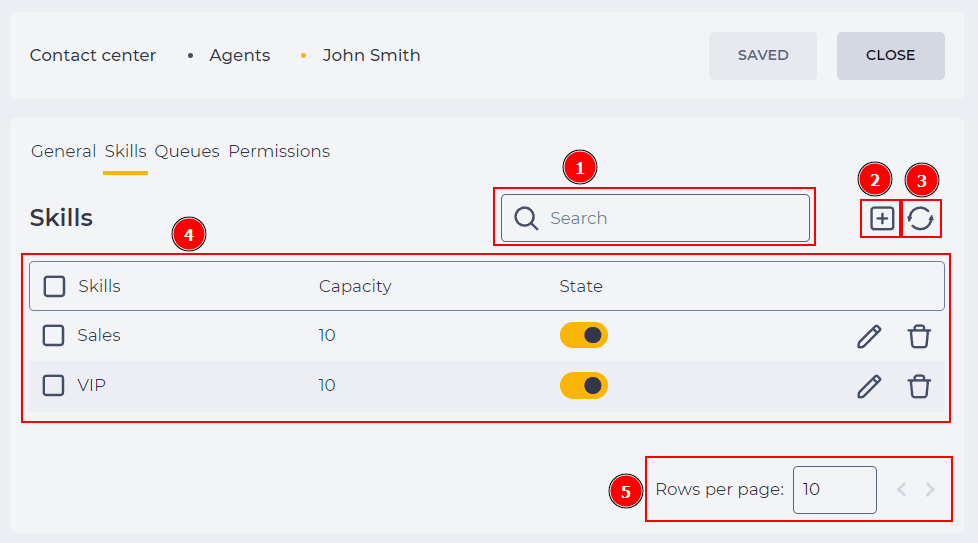978x543 pixels.
Task: Delete the Sales skill row
Action: (919, 336)
